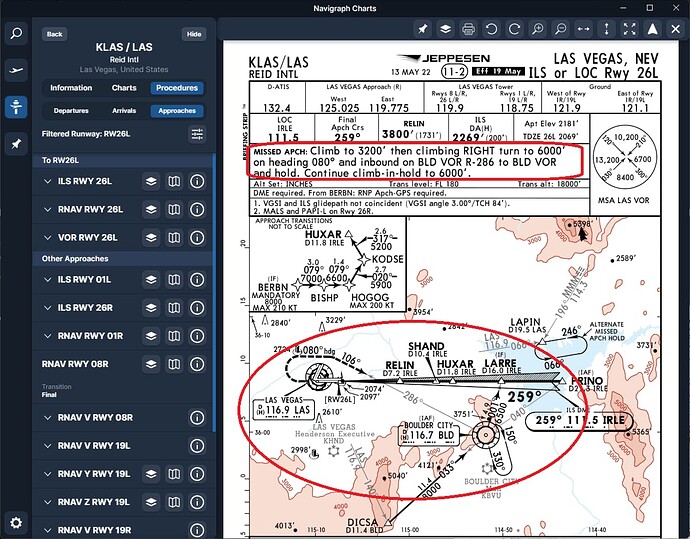Image resolution: width=690 pixels, height=539 pixels.
Task: Open settings gear in left sidebar
Action: click(16, 523)
